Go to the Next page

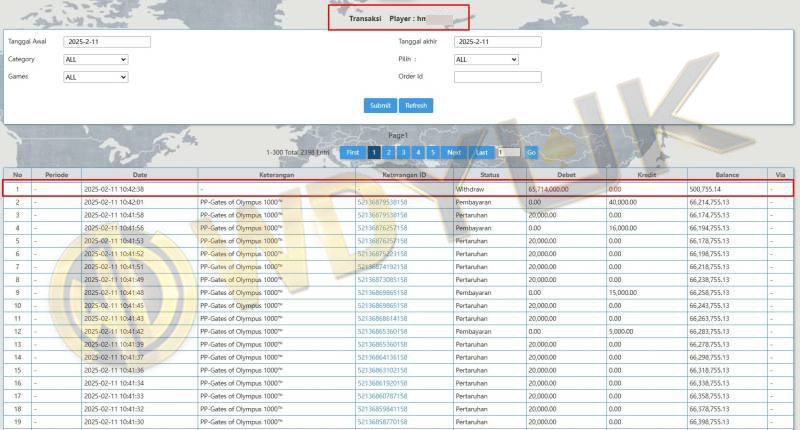click(x=454, y=152)
